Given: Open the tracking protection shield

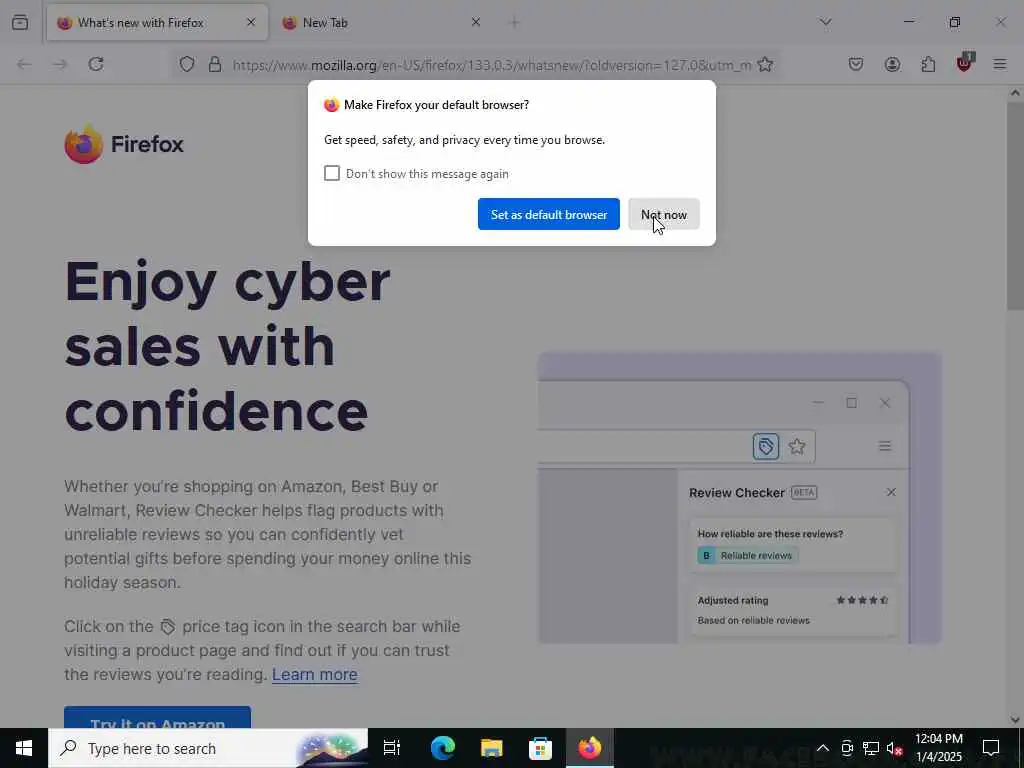Looking at the screenshot, I should [x=187, y=64].
